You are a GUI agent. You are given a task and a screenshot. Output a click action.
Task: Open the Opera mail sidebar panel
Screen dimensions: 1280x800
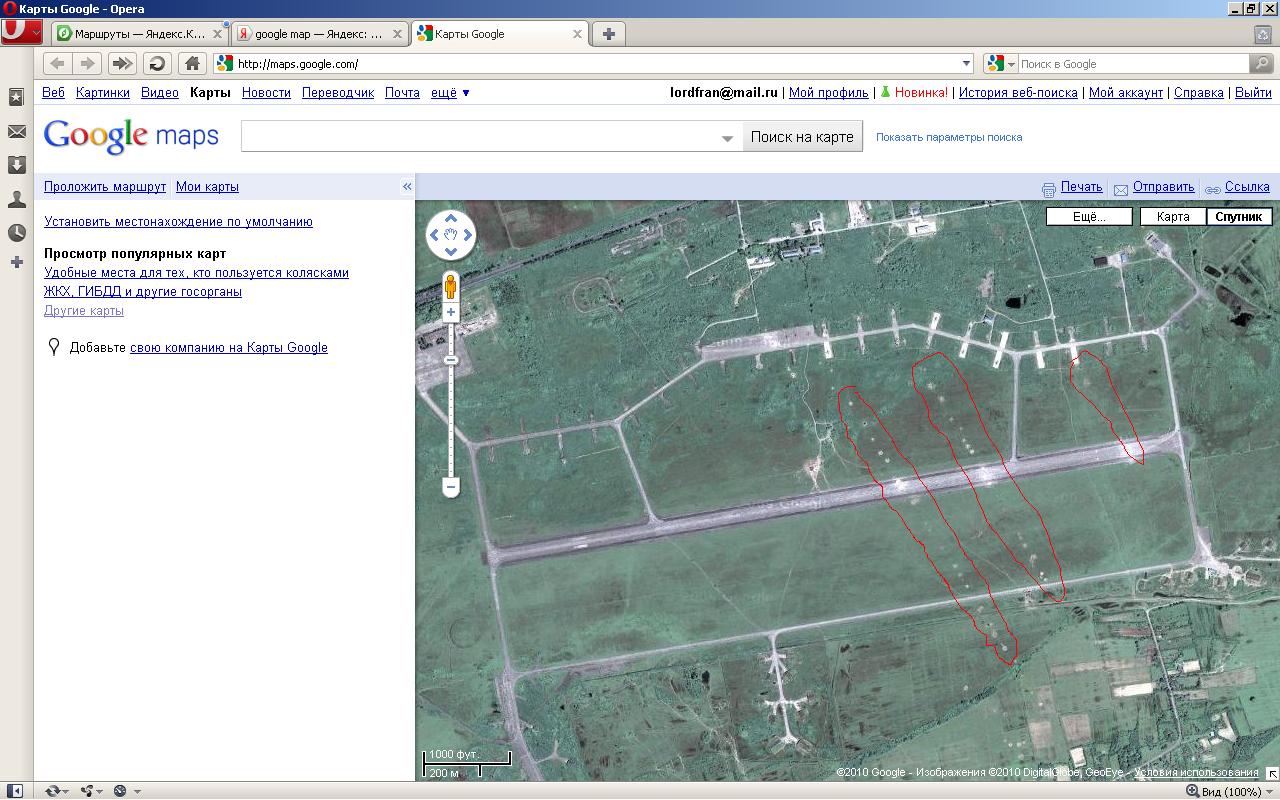(x=17, y=132)
